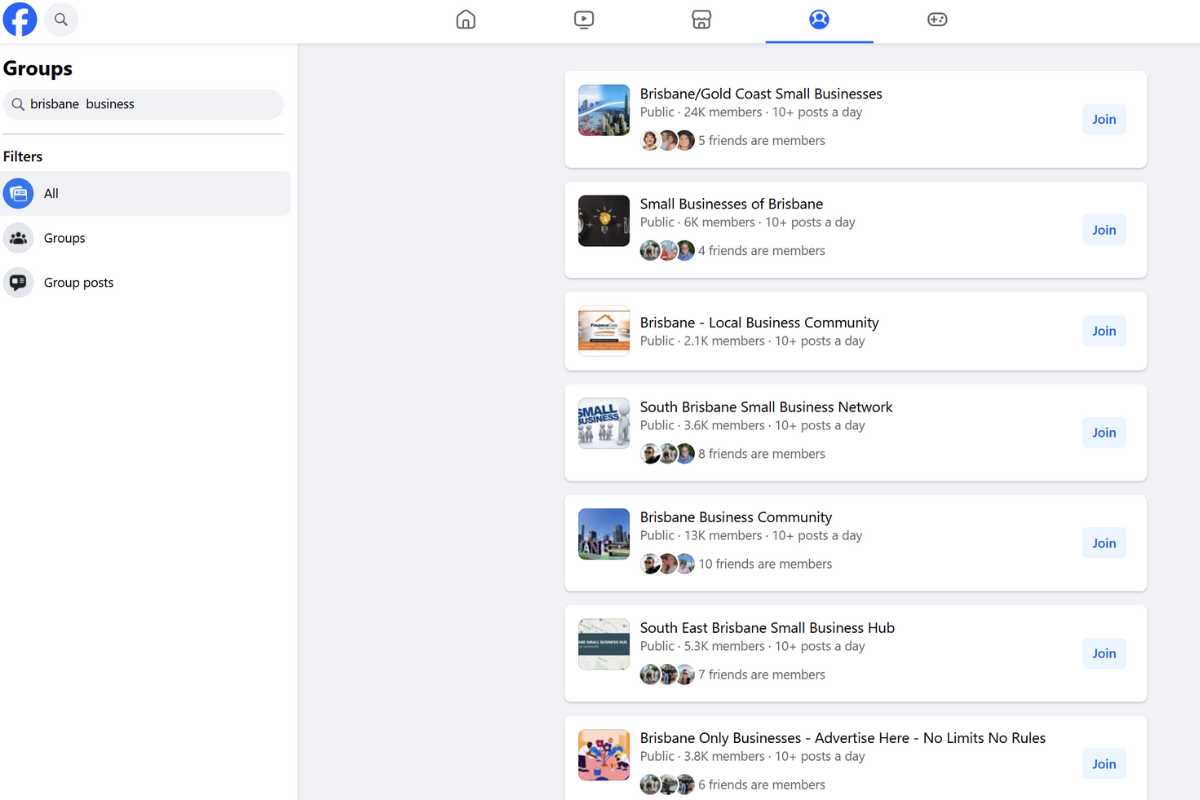
Task: Open the Facebook search magnifier button
Action: [61, 19]
